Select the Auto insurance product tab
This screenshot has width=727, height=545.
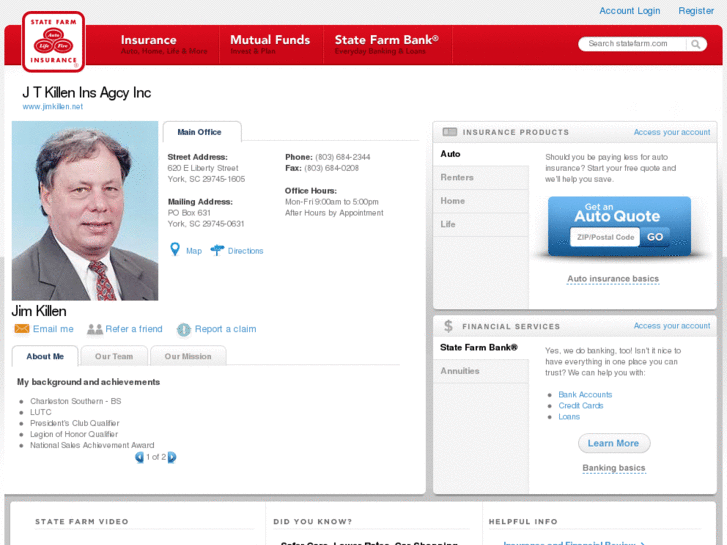[481, 154]
